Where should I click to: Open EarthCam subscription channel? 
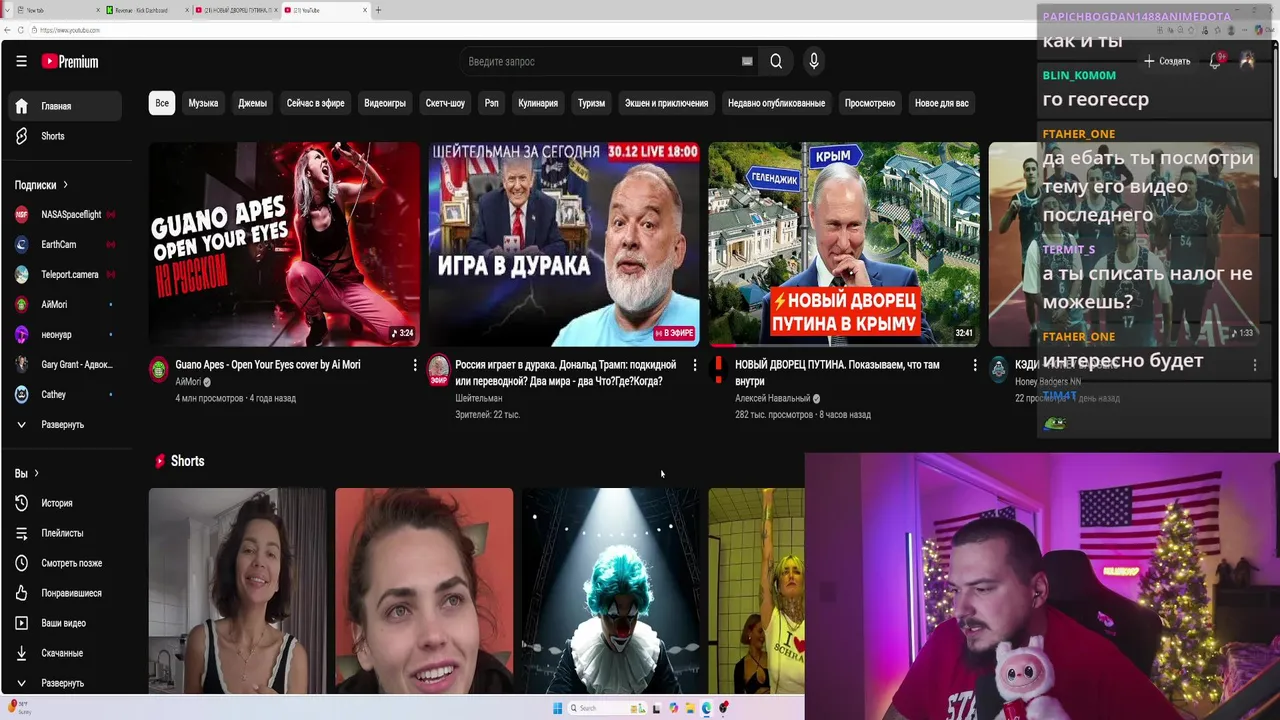tap(65, 244)
